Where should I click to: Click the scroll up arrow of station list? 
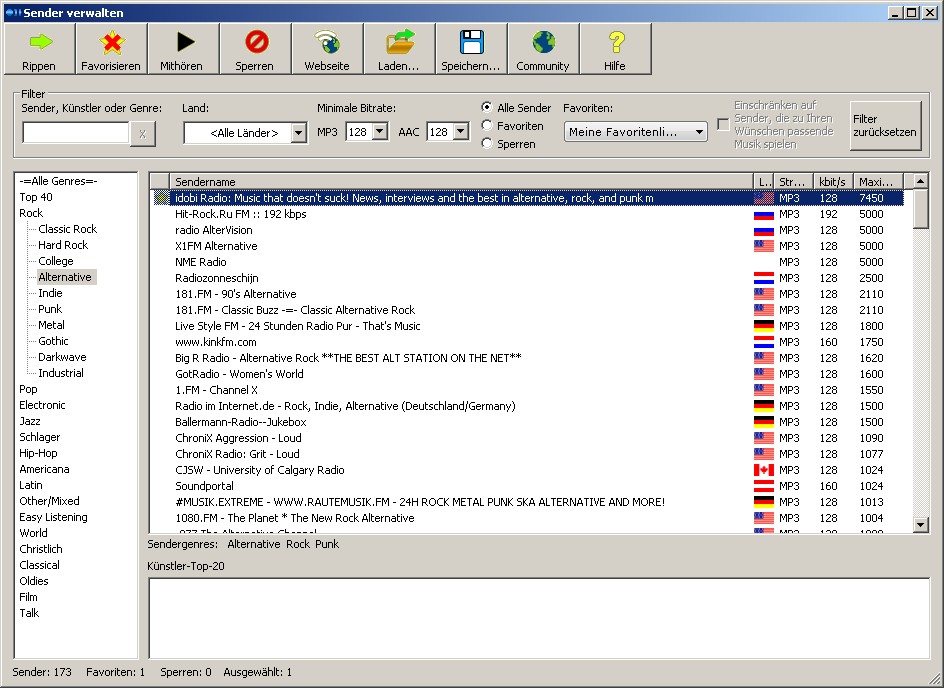tap(921, 180)
